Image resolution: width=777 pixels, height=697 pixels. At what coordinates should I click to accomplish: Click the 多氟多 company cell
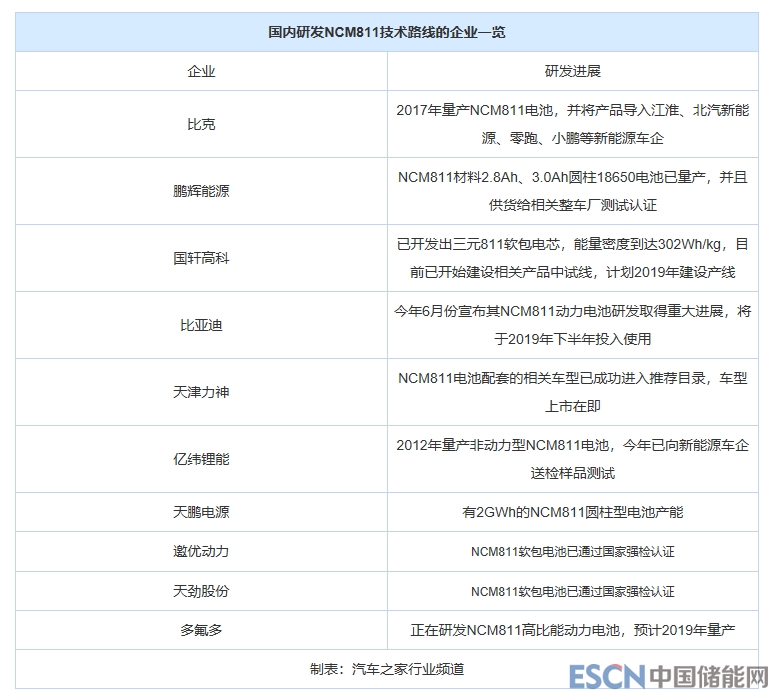pyautogui.click(x=201, y=631)
